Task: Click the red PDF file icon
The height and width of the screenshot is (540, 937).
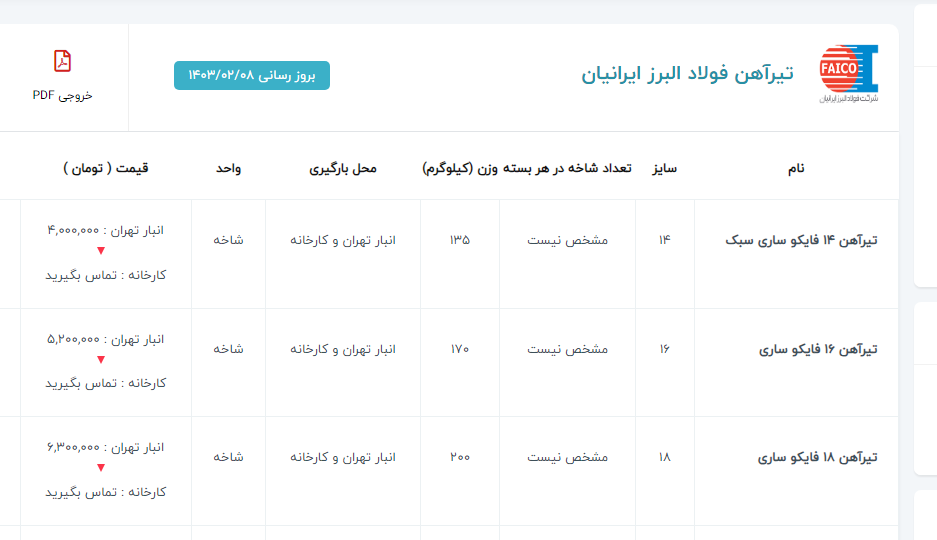Action: pos(62,61)
